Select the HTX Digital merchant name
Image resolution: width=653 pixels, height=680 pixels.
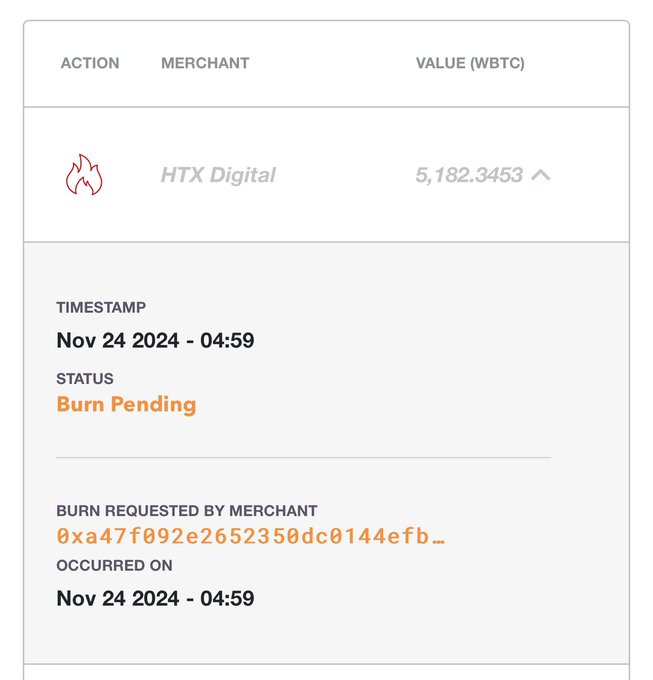pyautogui.click(x=218, y=175)
